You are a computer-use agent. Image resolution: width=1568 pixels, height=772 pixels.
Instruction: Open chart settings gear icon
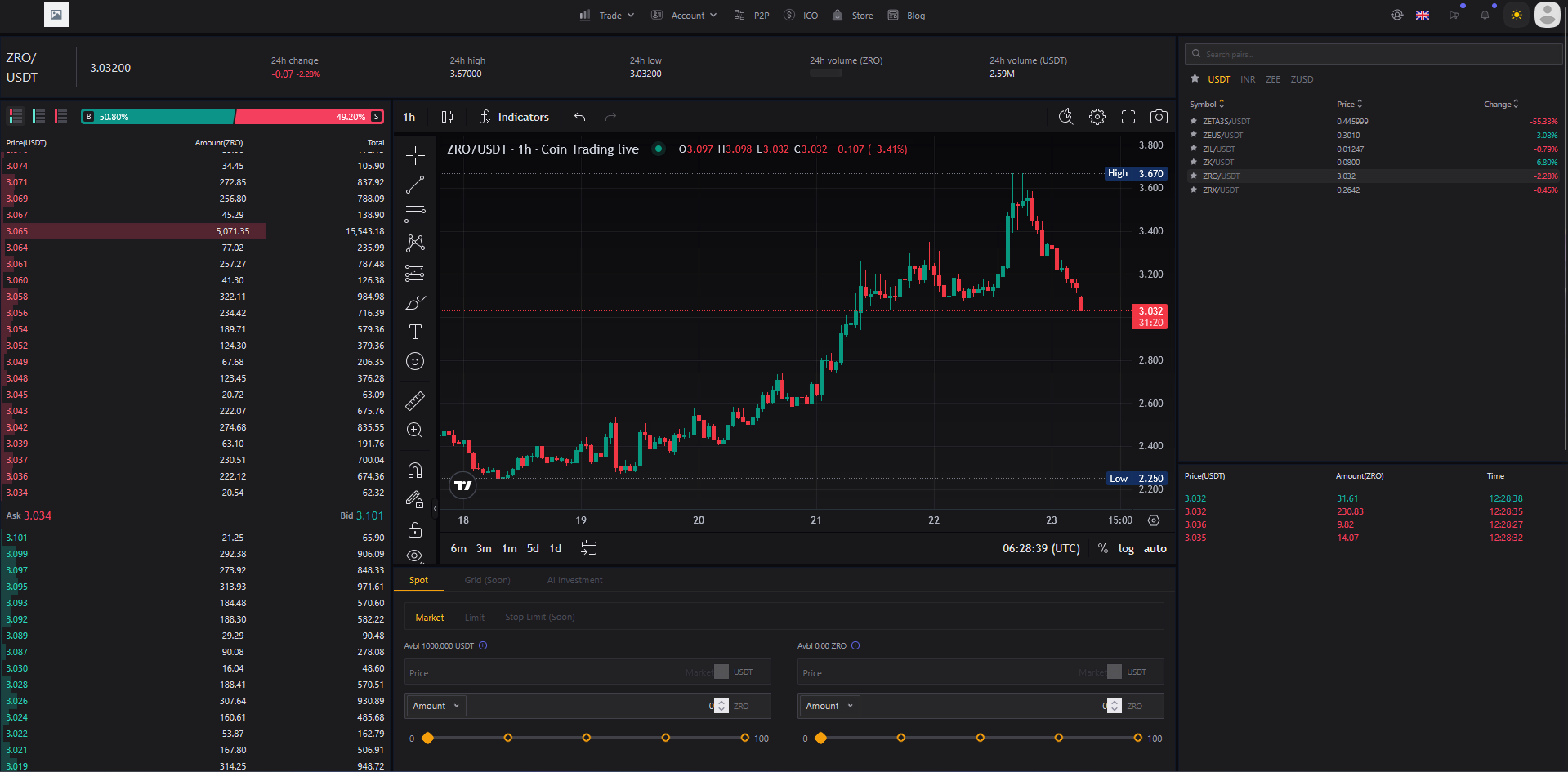(1097, 117)
